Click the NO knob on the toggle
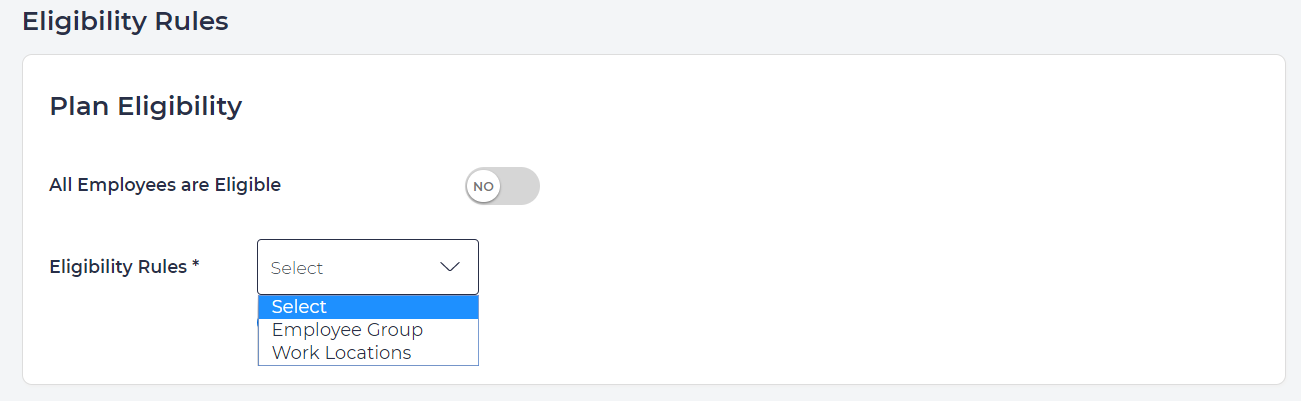The image size is (1301, 401). coord(484,186)
